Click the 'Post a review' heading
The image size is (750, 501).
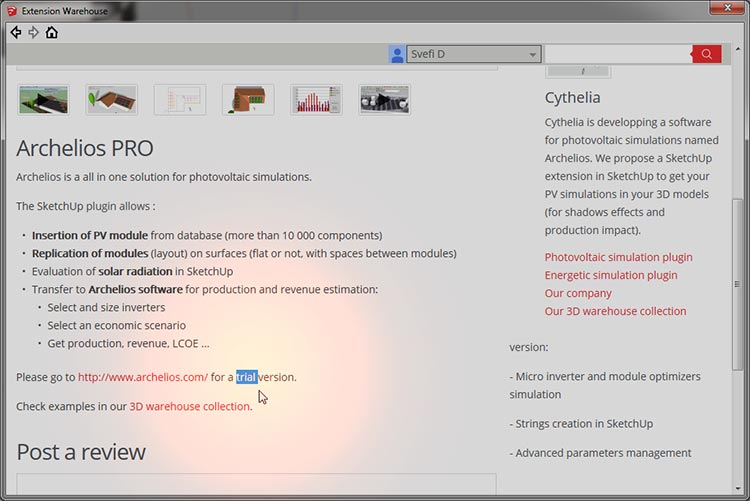81,452
